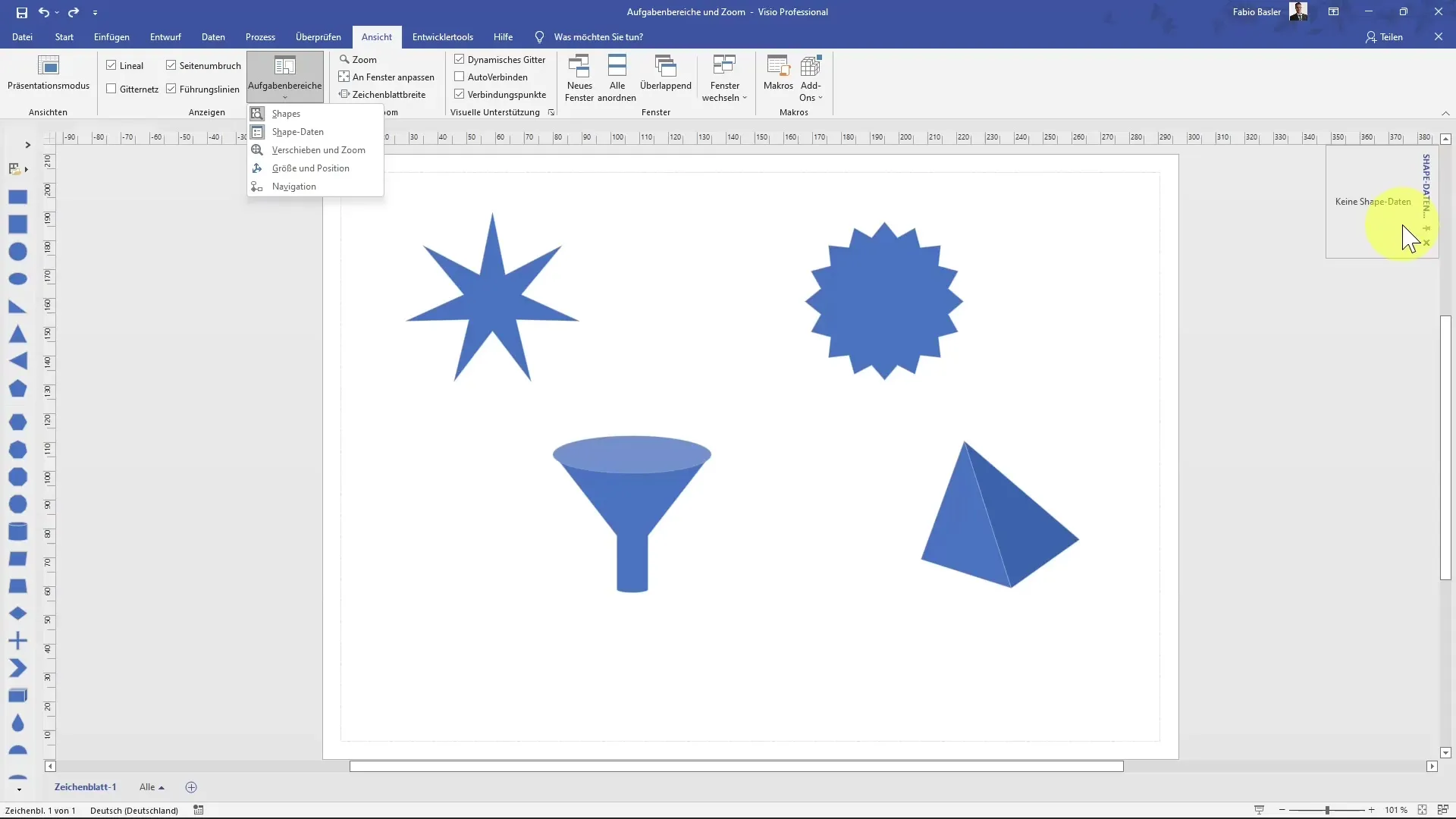Image resolution: width=1456 pixels, height=819 pixels.
Task: Open Neues Fenster
Action: point(579,78)
